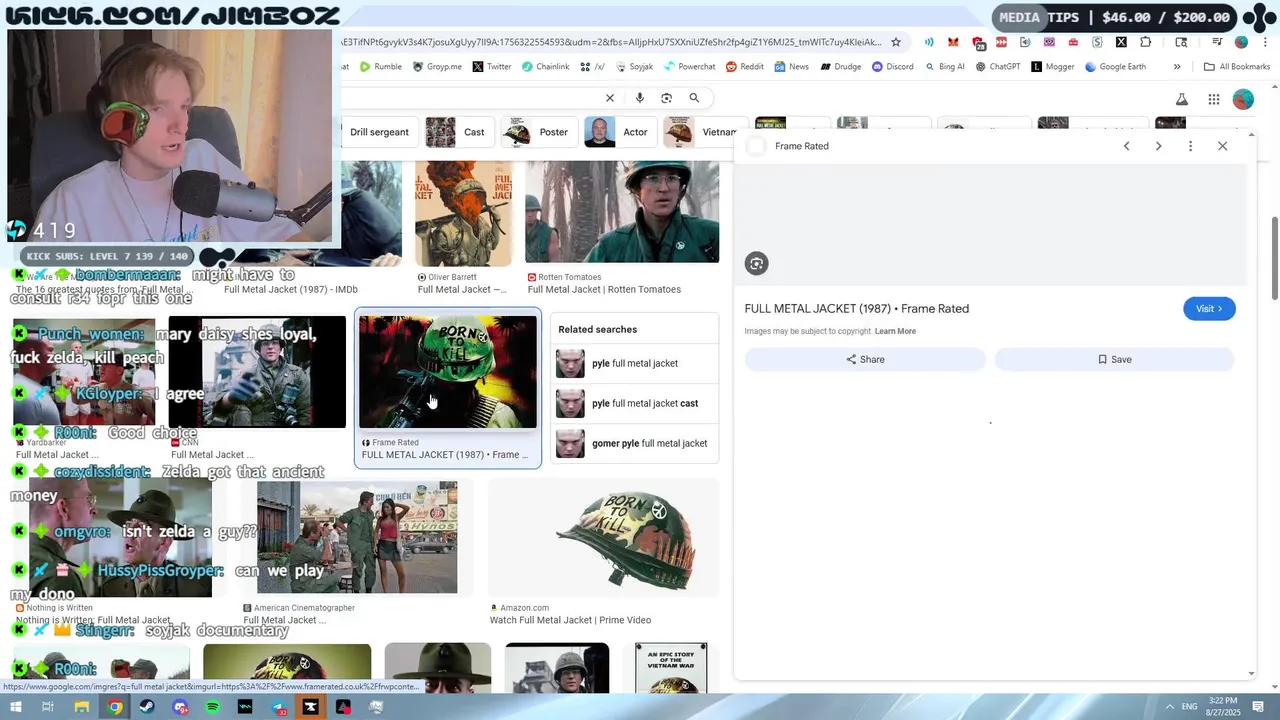Screen dimensions: 1280x720
Task: Open the Drudge bookmark
Action: (x=841, y=67)
